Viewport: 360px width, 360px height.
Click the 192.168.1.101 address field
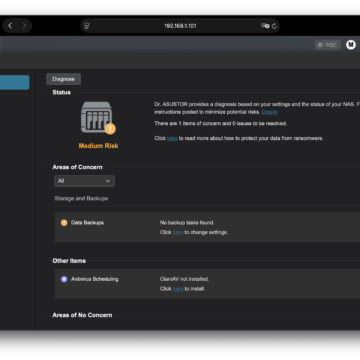[180, 26]
